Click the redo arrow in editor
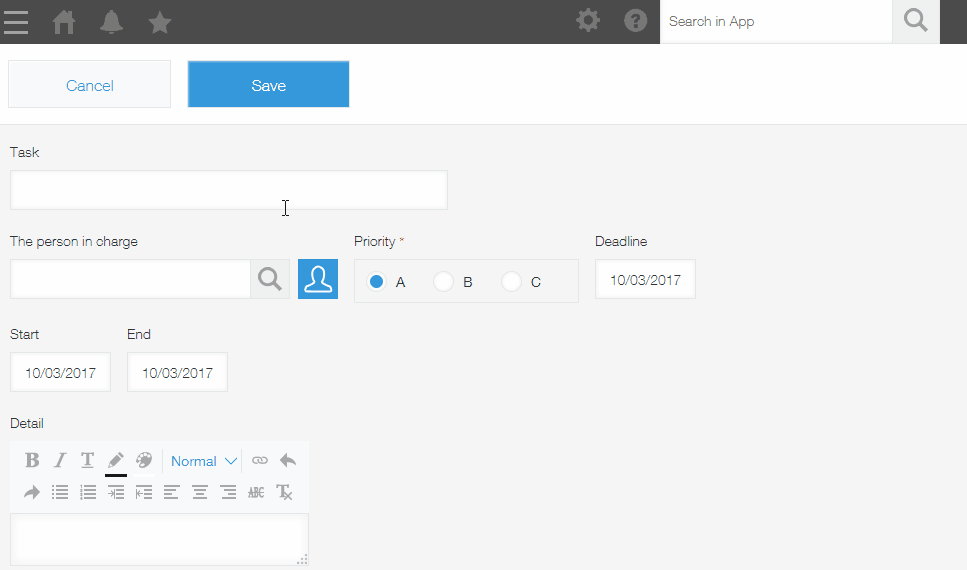Viewport: 967px width, 570px height. click(32, 492)
